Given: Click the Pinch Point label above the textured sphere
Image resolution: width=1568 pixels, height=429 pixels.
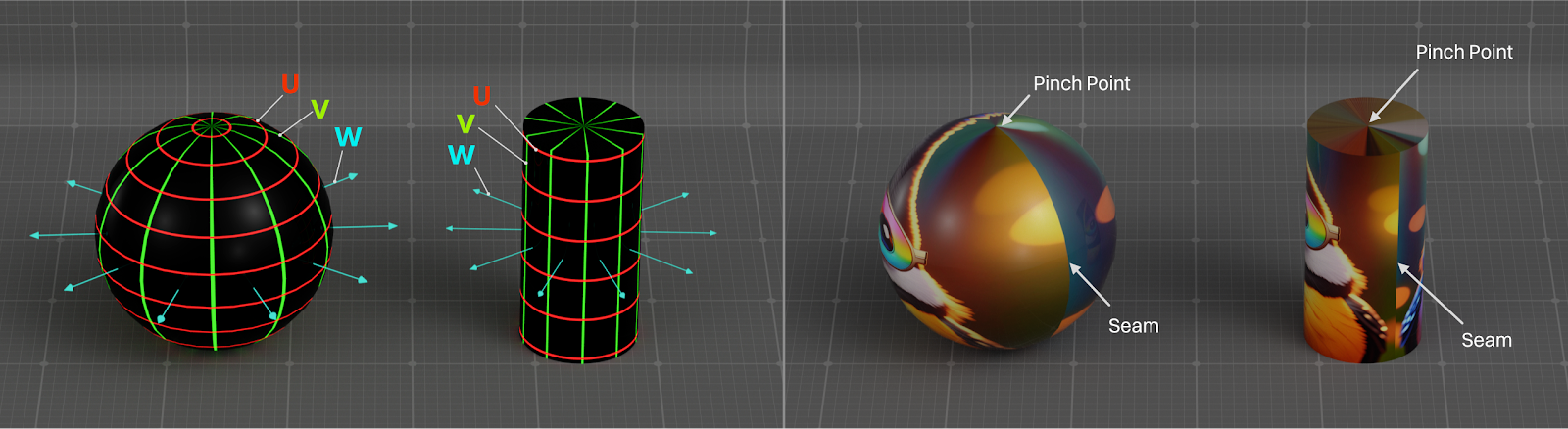Looking at the screenshot, I should 1081,84.
